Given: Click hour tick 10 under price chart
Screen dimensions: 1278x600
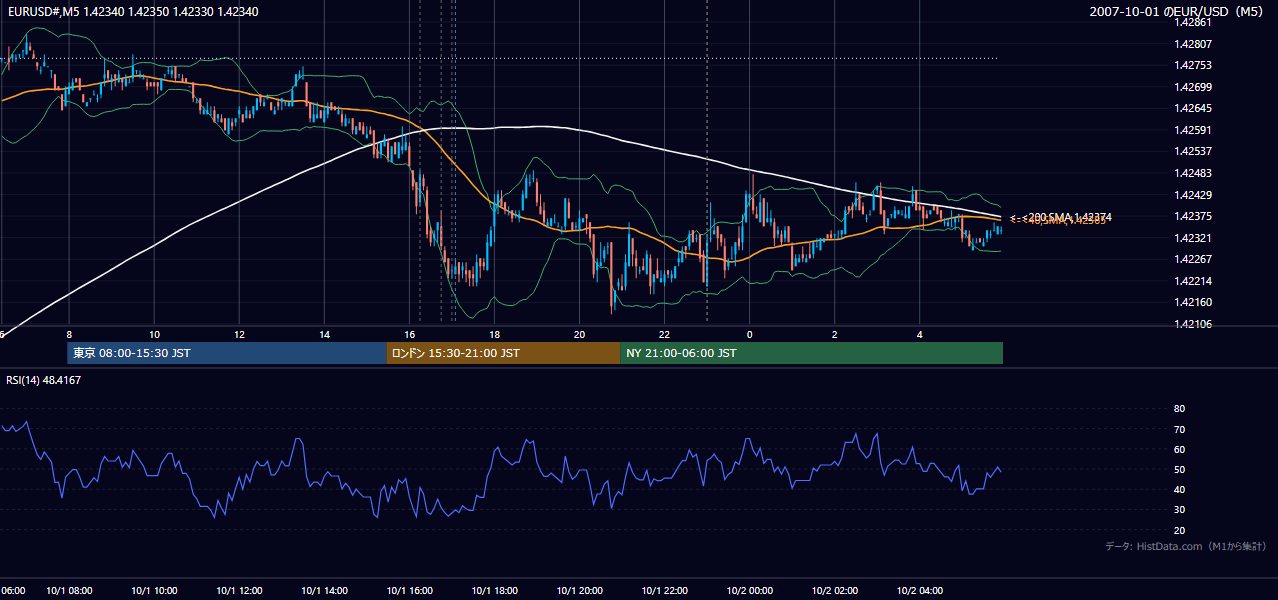Looking at the screenshot, I should click(x=154, y=334).
